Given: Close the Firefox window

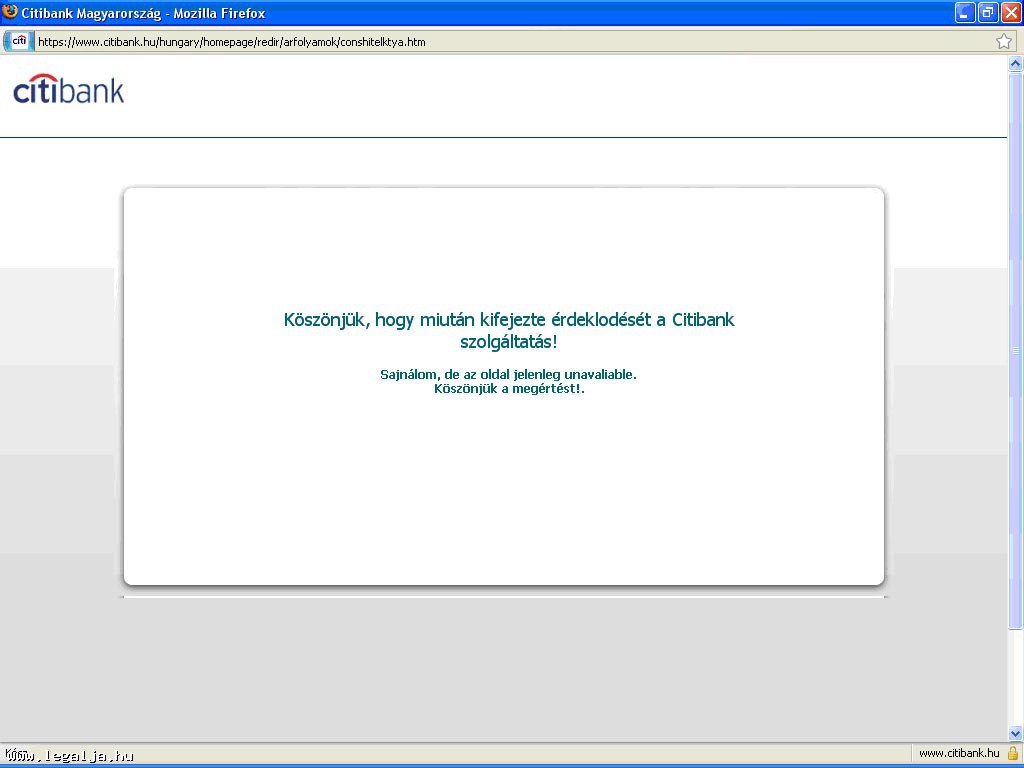Looking at the screenshot, I should click(1011, 12).
